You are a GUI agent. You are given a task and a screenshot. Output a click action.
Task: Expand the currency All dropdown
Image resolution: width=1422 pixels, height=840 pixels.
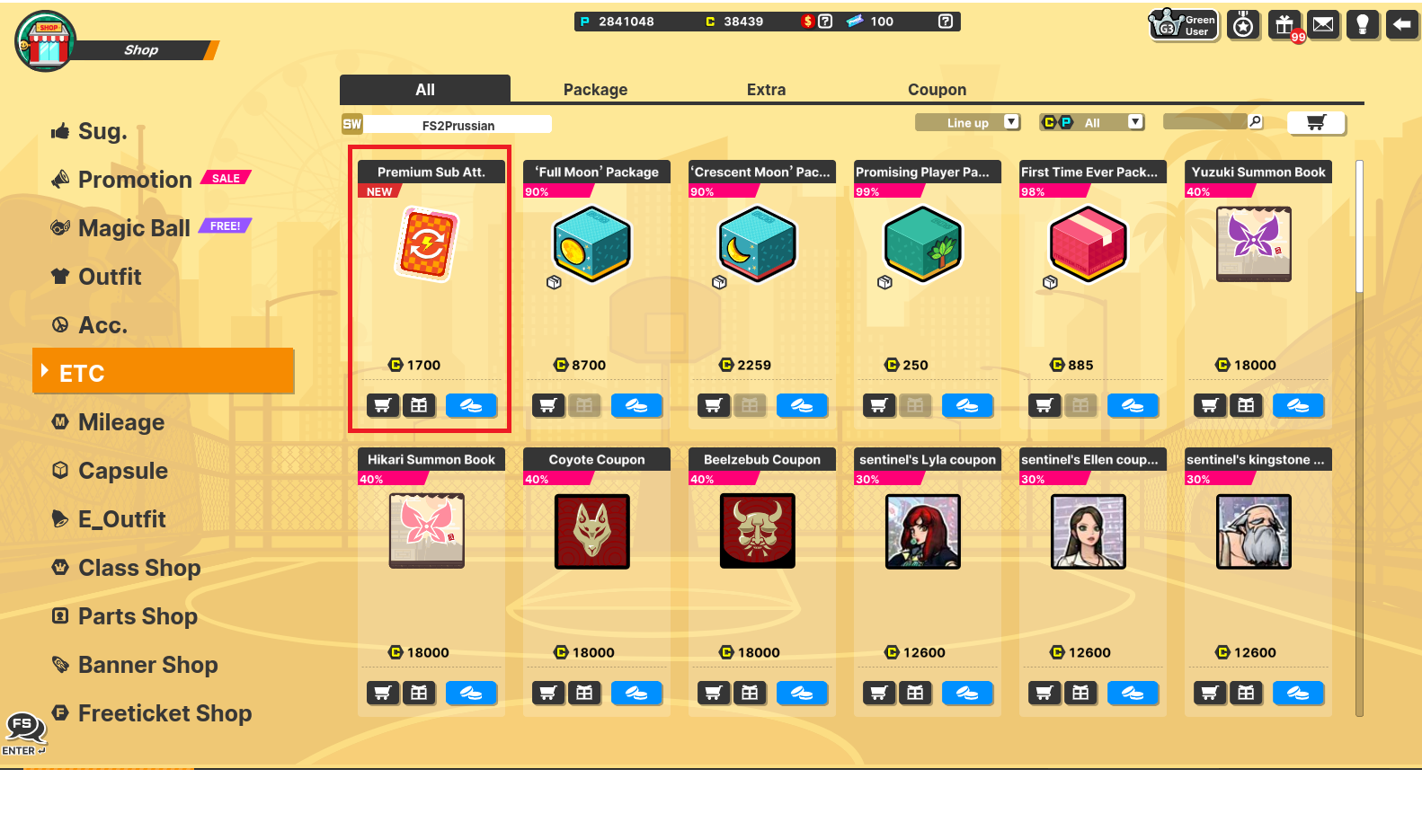pyautogui.click(x=1091, y=122)
